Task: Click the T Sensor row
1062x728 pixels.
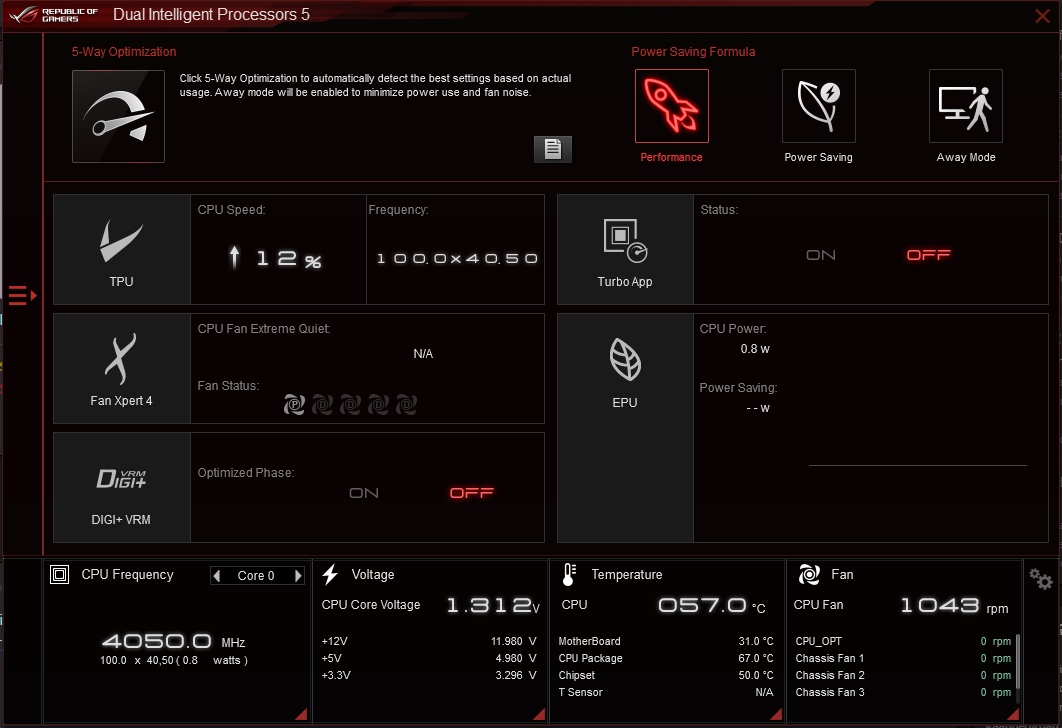Action: pos(666,692)
